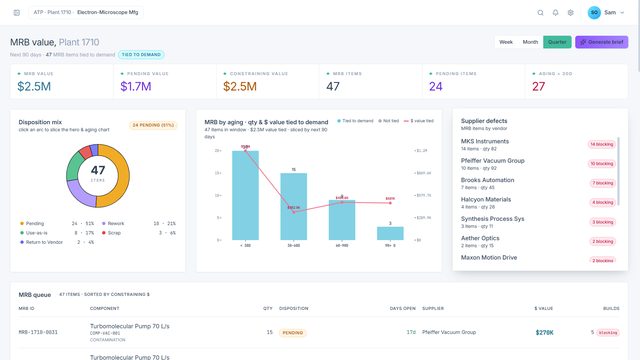The image size is (640, 360).
Task: Select Pfeiffer Vacuum Group in Supplier defects
Action: (538, 164)
